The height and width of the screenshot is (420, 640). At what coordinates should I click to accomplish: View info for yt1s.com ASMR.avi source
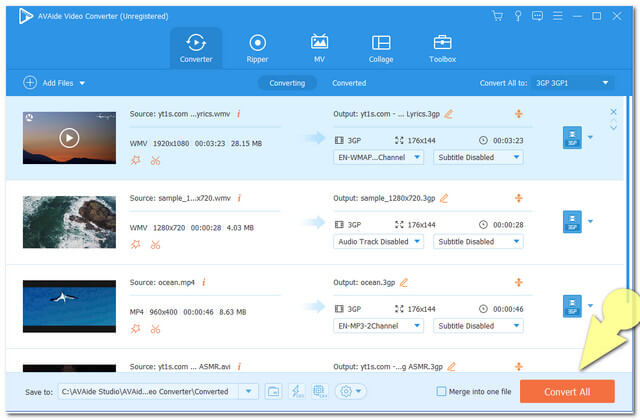coord(239,366)
